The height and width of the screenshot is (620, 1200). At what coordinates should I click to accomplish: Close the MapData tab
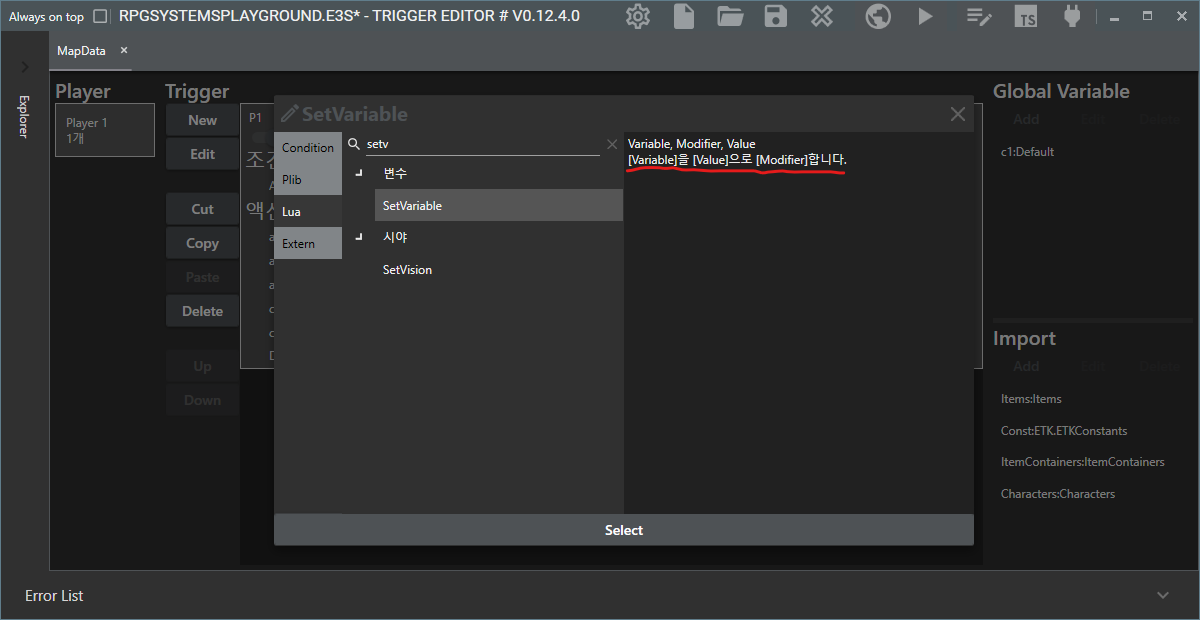tap(124, 51)
